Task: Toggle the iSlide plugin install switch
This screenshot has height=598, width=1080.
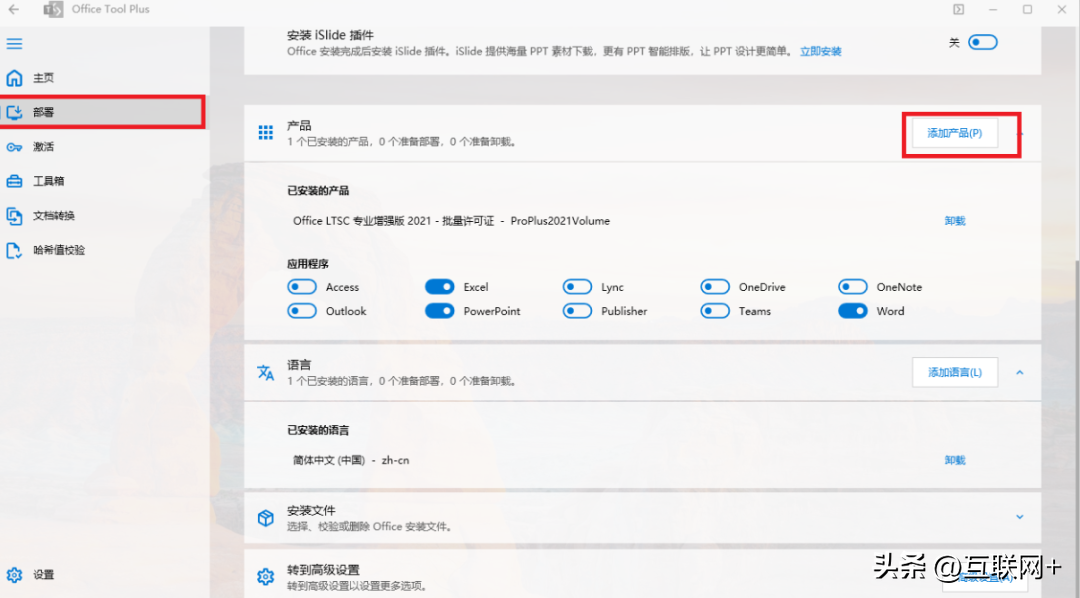Action: (983, 43)
